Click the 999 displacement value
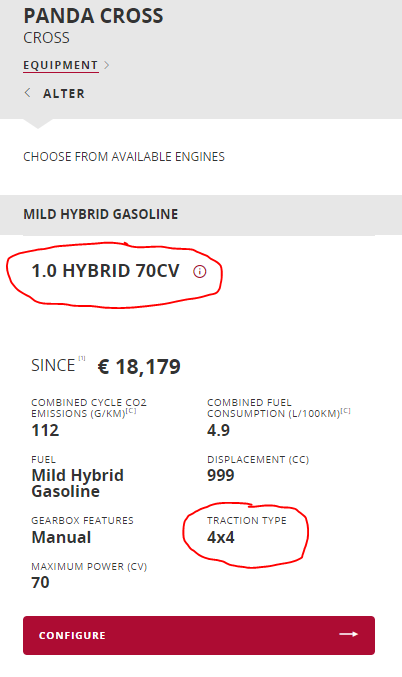 point(221,475)
